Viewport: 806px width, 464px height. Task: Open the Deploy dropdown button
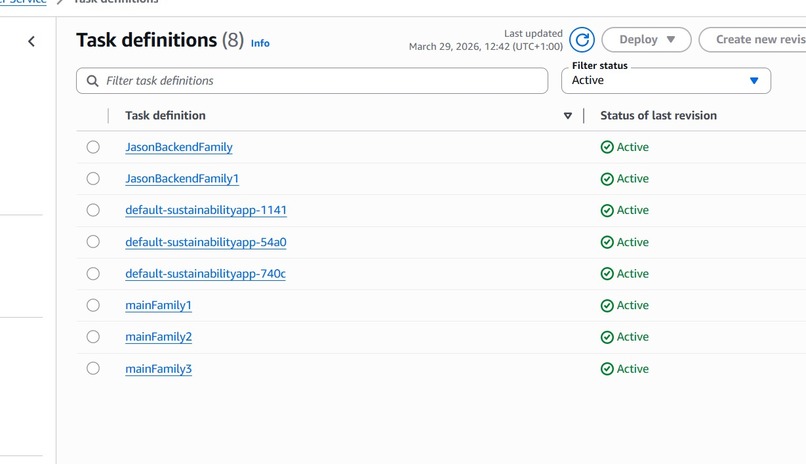646,40
